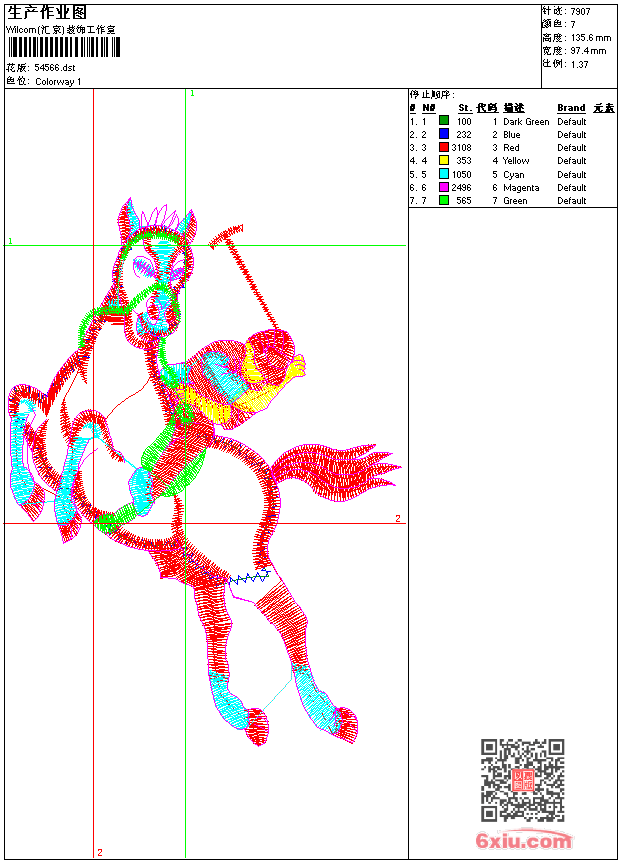
Task: Click the stitch count value 232
Action: (464, 134)
